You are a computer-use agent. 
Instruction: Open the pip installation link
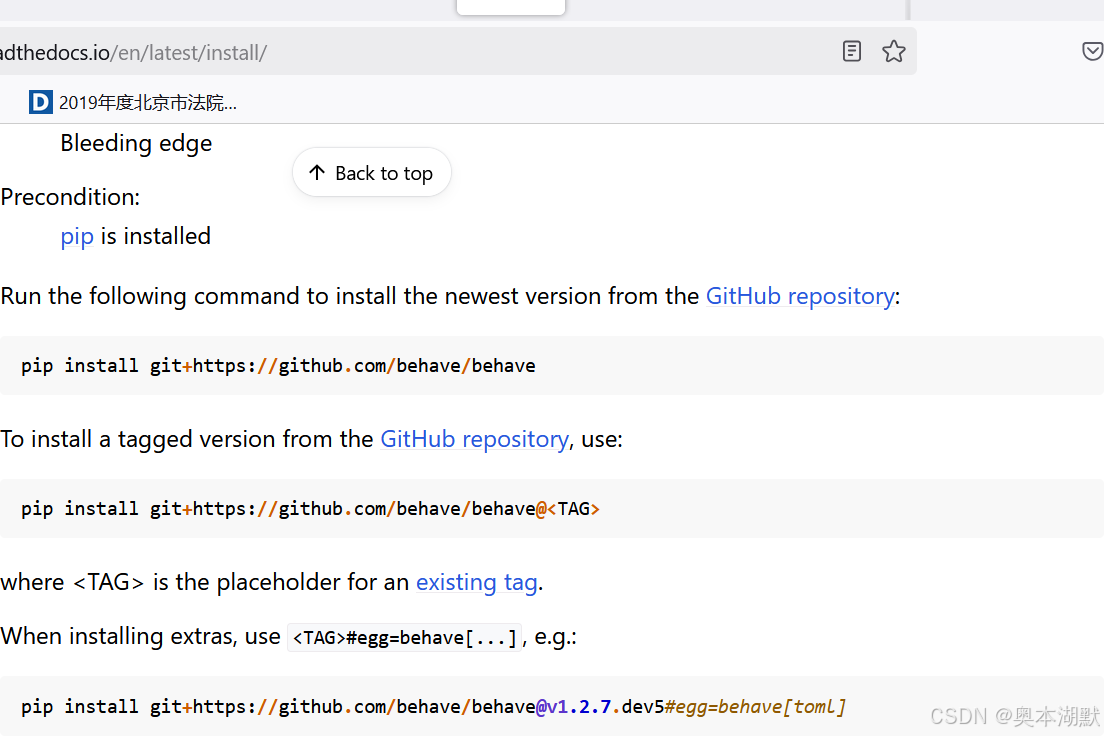click(x=77, y=236)
